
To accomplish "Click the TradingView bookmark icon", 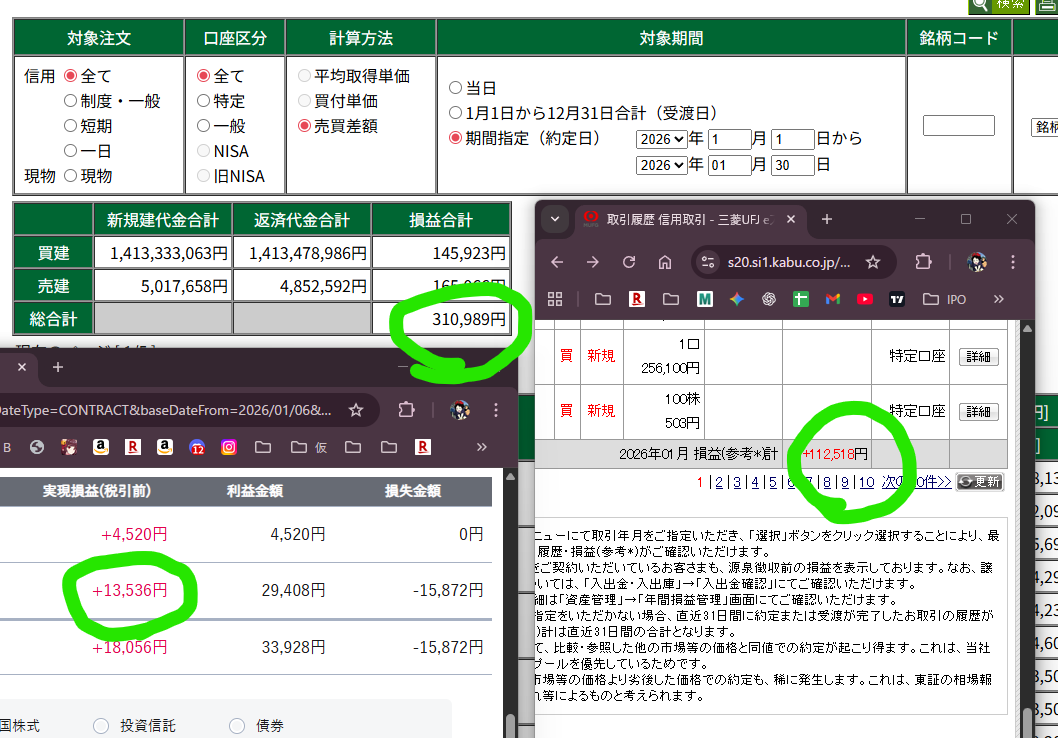I will point(897,299).
